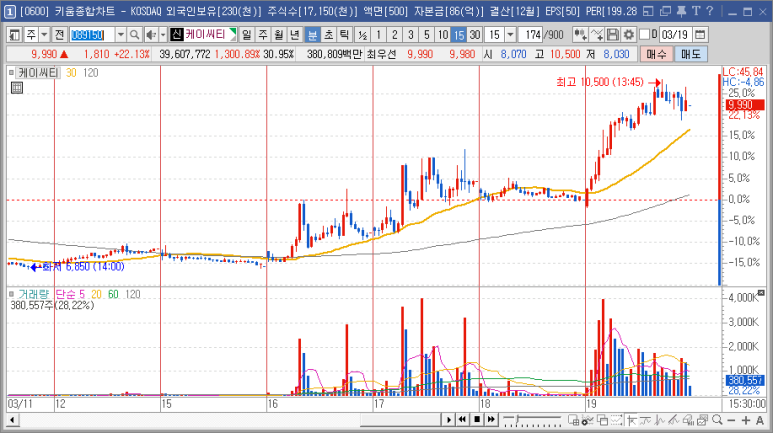The height and width of the screenshot is (433, 773).
Task: Toggle the checkbox beside date 03/19
Action: 644,35
